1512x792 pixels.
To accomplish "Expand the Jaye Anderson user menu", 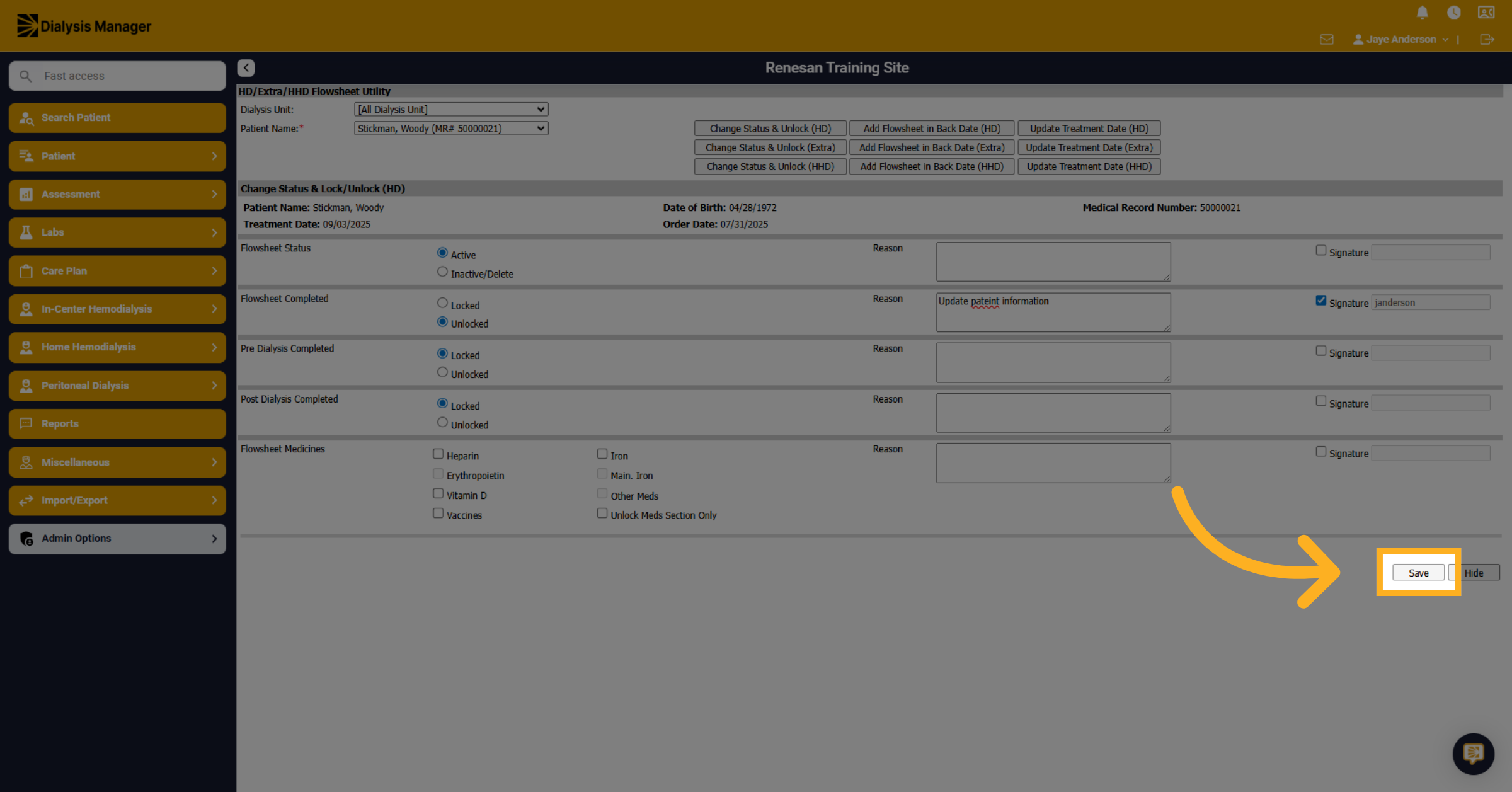I will [x=1401, y=39].
